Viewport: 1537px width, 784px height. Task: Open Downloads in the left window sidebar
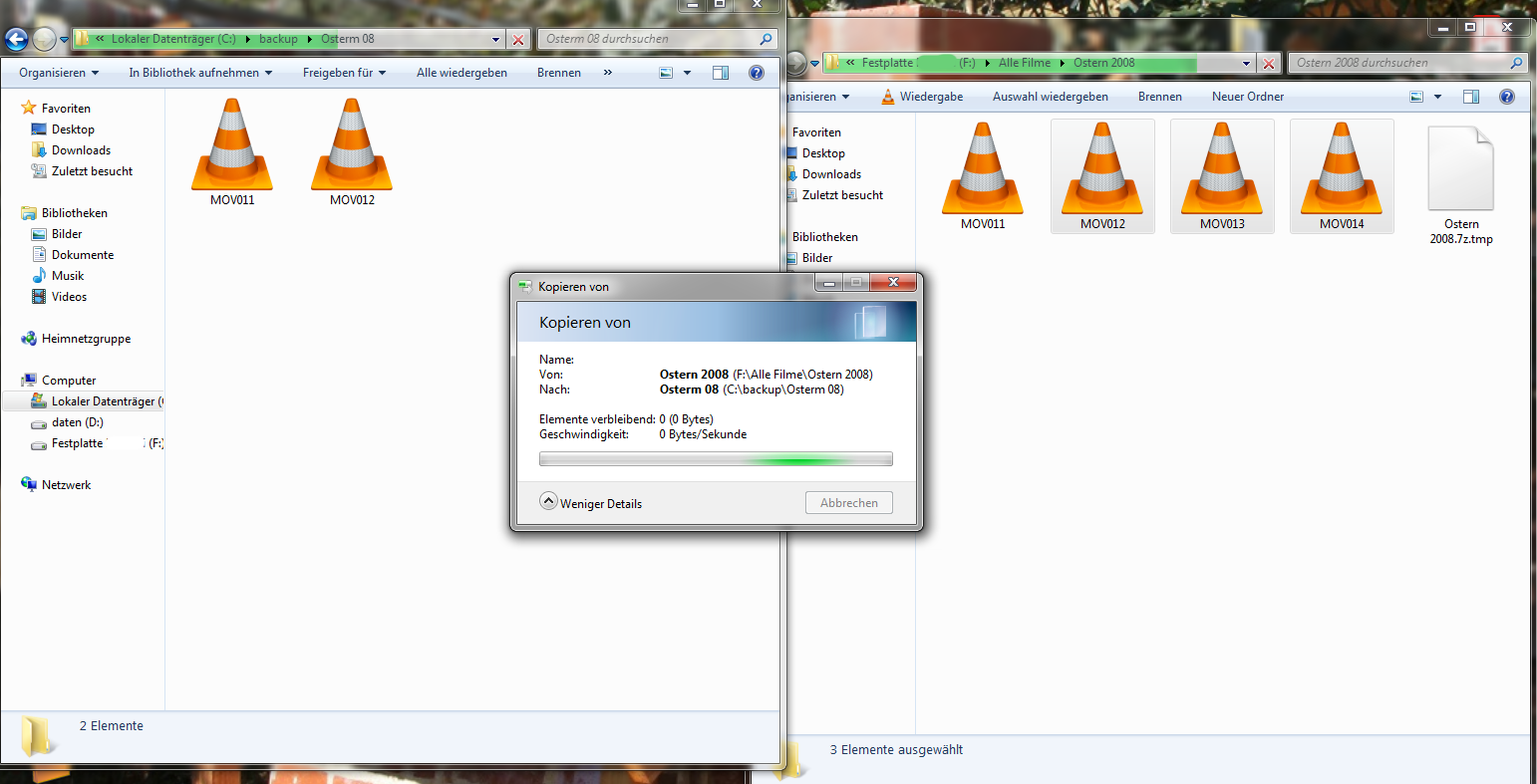pyautogui.click(x=82, y=150)
